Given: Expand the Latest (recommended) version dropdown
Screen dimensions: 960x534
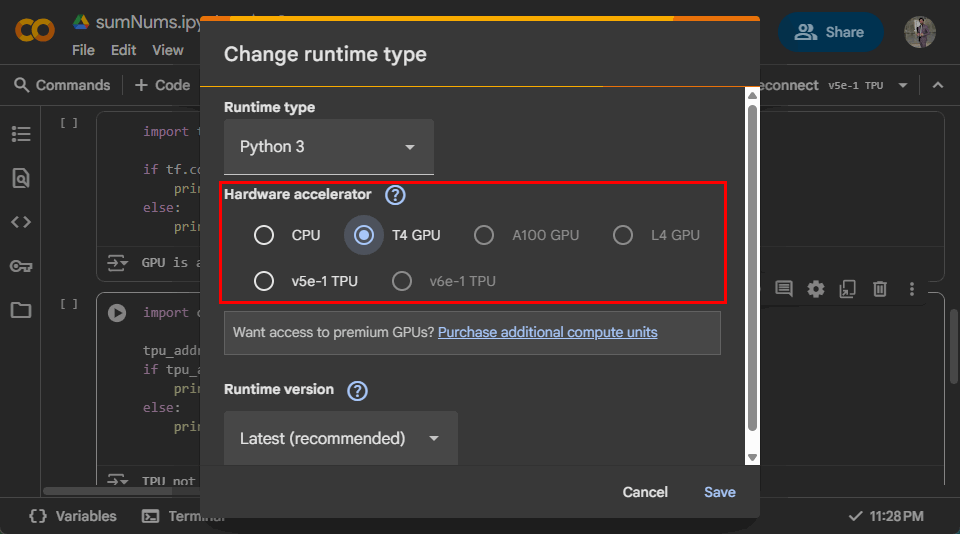Looking at the screenshot, I should 341,438.
